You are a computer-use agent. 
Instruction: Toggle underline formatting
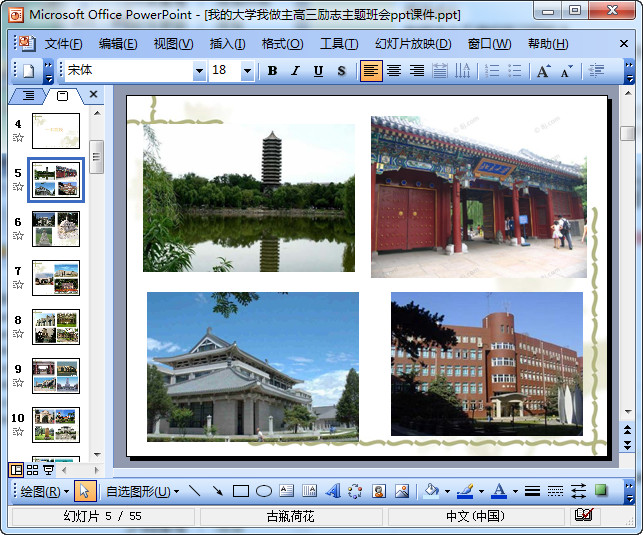tap(318, 71)
